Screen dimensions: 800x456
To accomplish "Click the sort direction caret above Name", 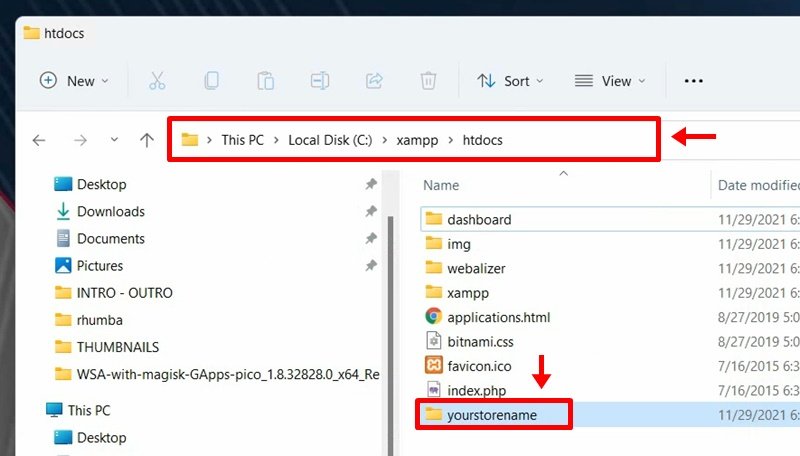I will (x=563, y=173).
